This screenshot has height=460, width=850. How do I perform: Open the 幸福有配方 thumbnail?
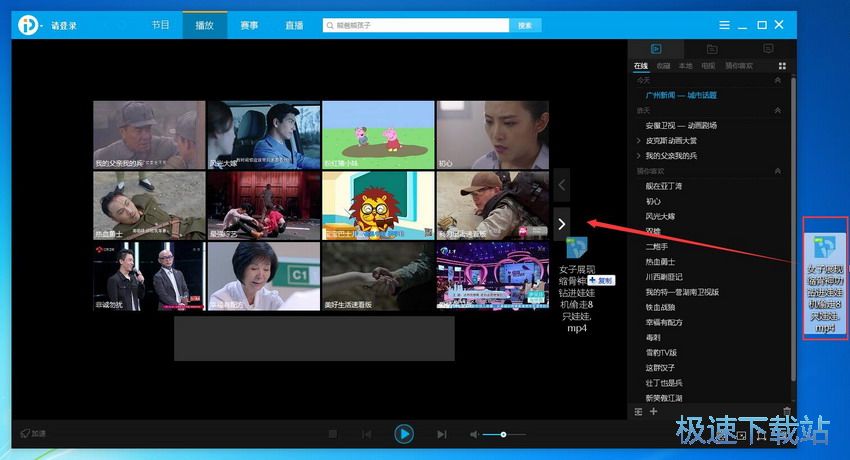[264, 276]
